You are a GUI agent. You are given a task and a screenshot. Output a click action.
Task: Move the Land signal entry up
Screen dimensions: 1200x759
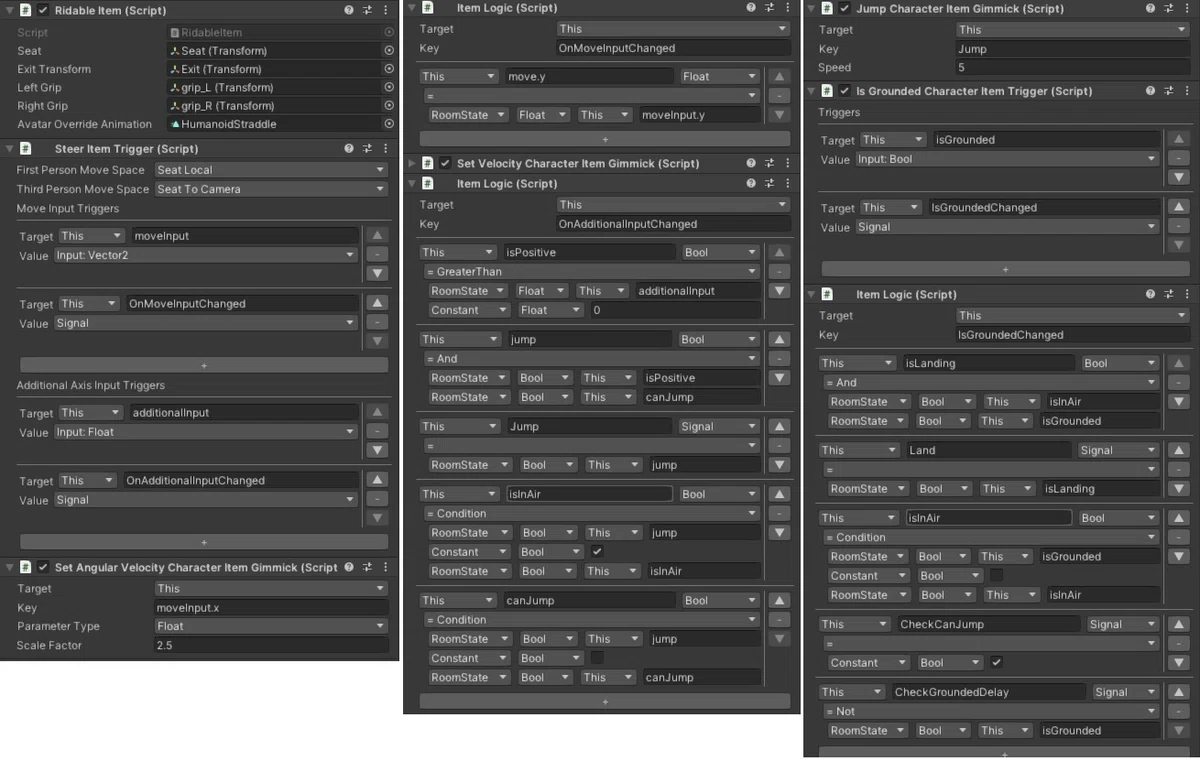click(1178, 450)
